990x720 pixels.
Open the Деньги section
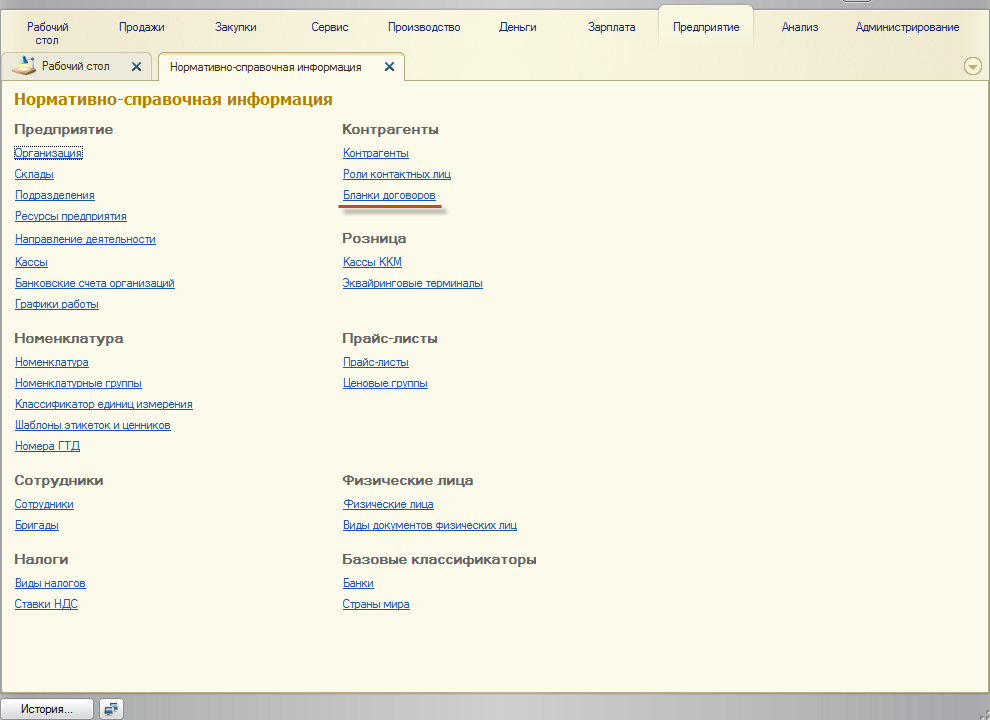click(518, 27)
